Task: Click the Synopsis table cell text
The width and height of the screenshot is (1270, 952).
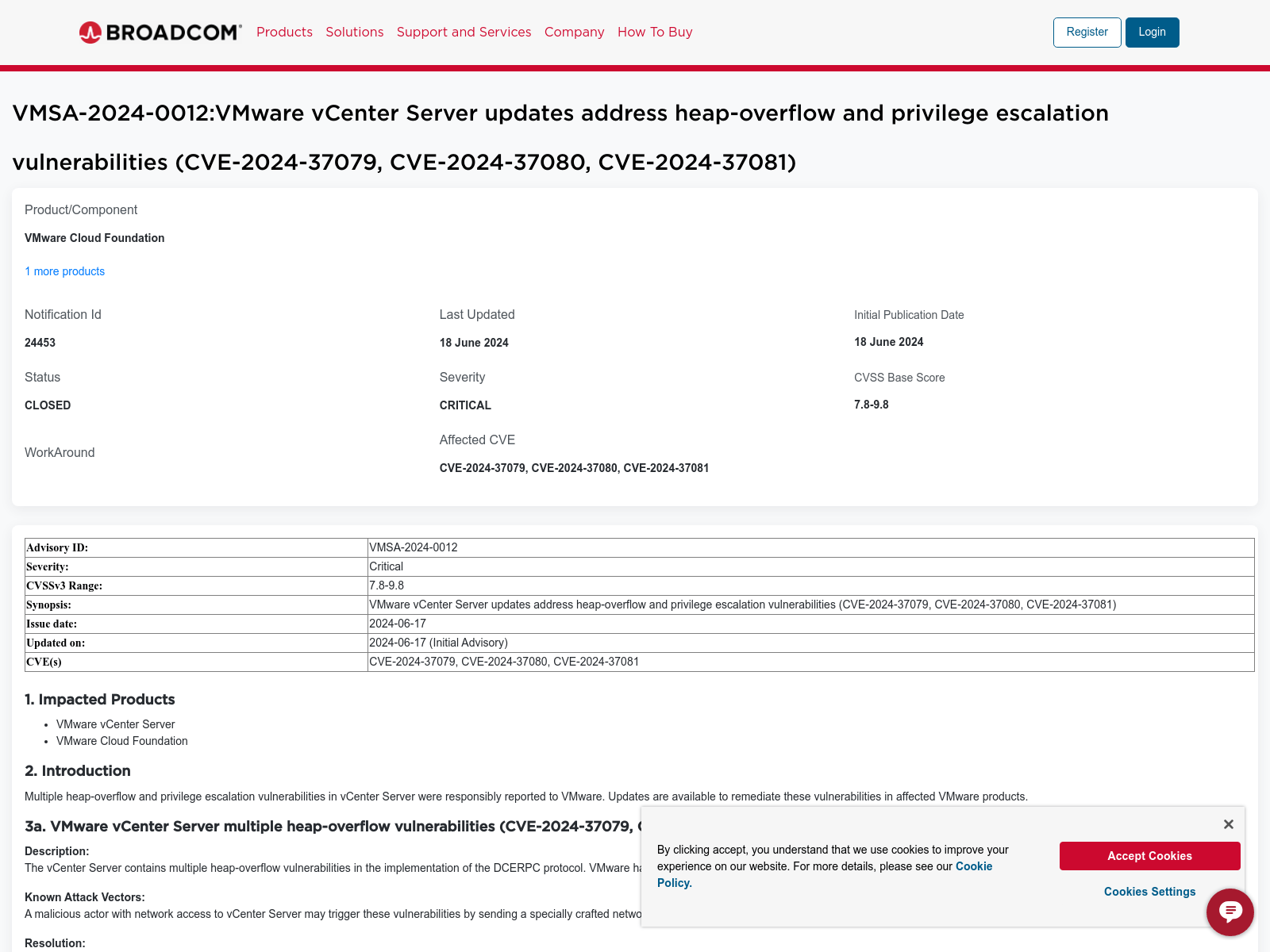Action: (x=743, y=605)
